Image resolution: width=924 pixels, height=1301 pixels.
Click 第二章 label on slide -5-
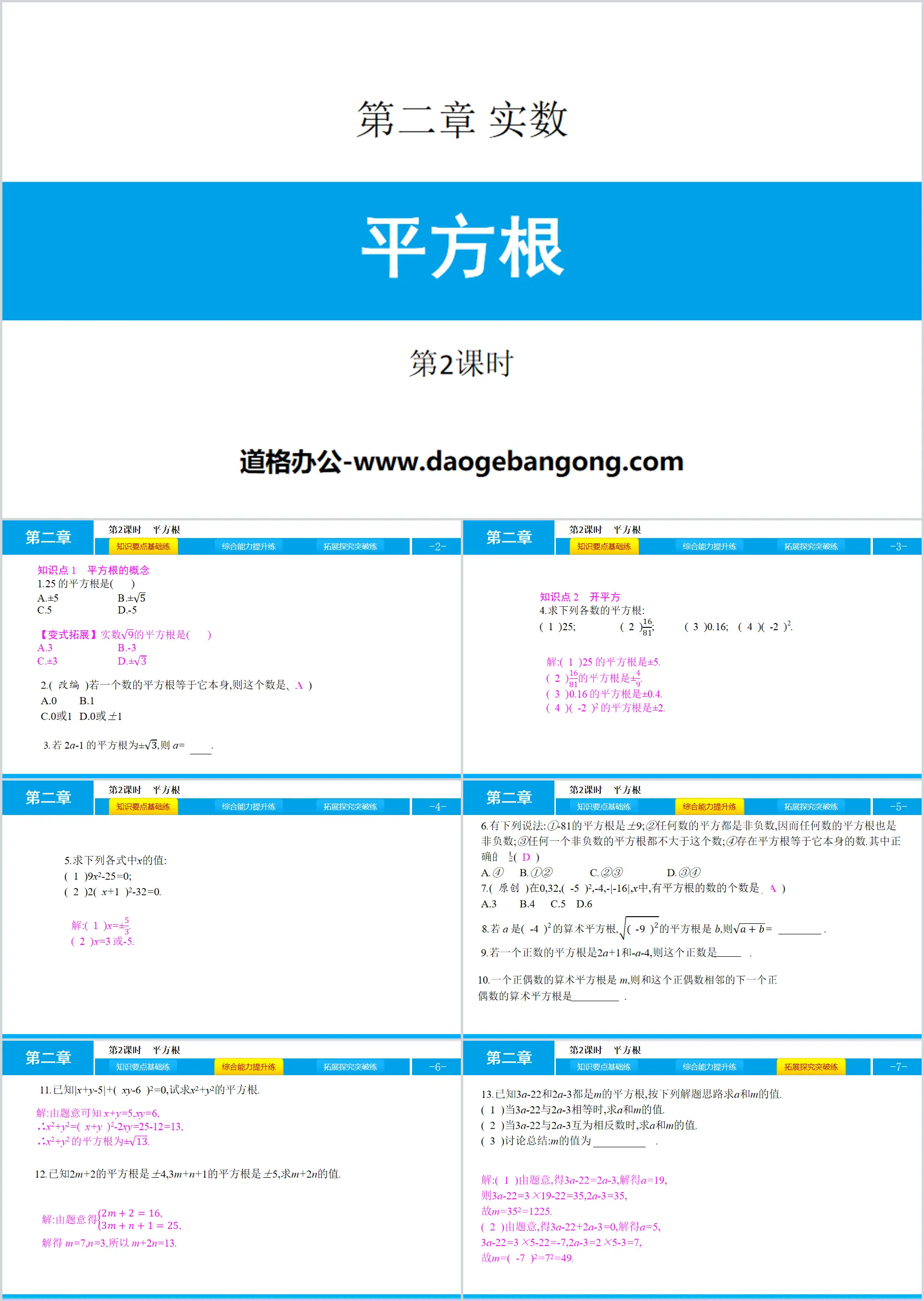[x=509, y=798]
